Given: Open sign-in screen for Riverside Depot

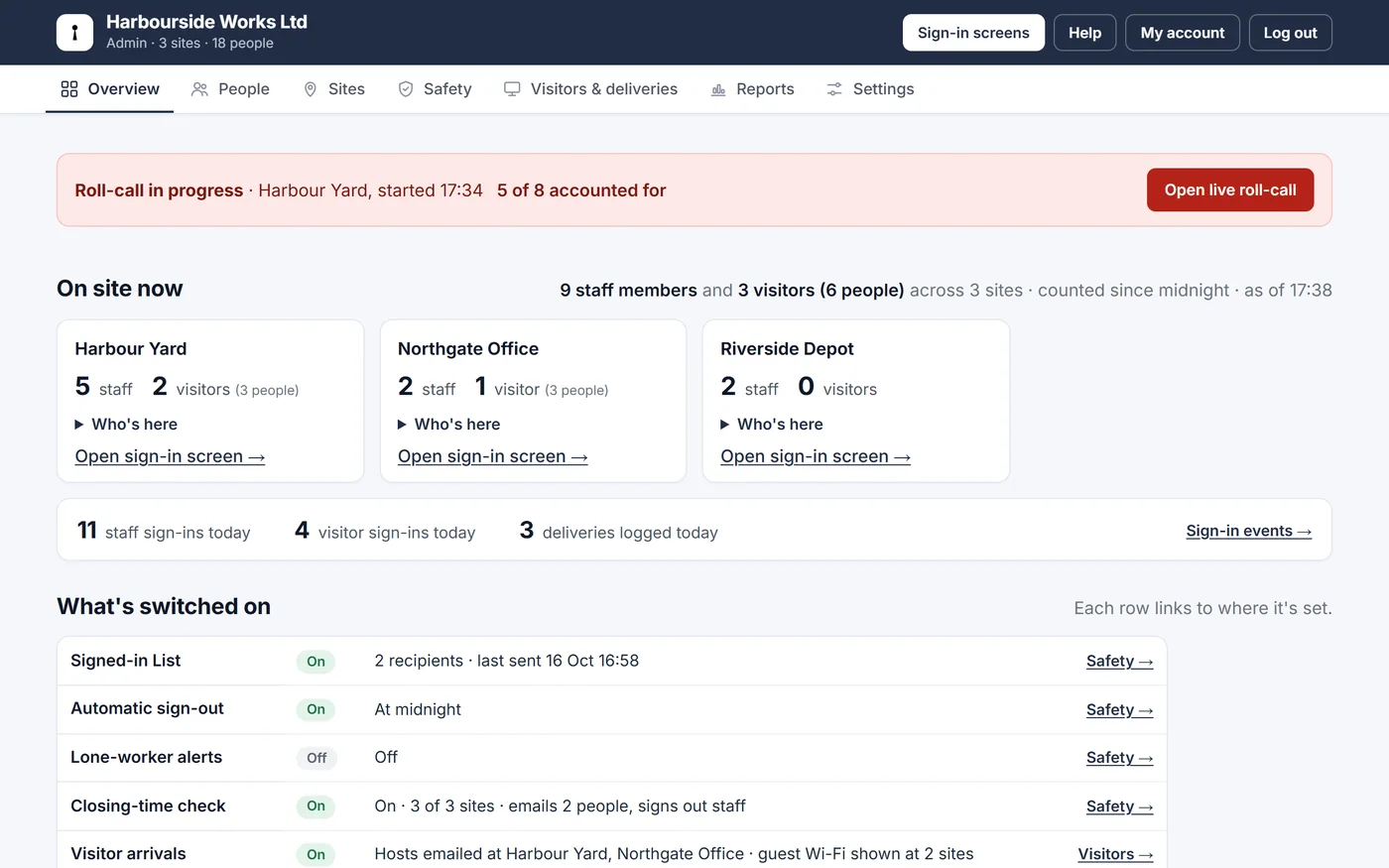Looking at the screenshot, I should [x=816, y=456].
